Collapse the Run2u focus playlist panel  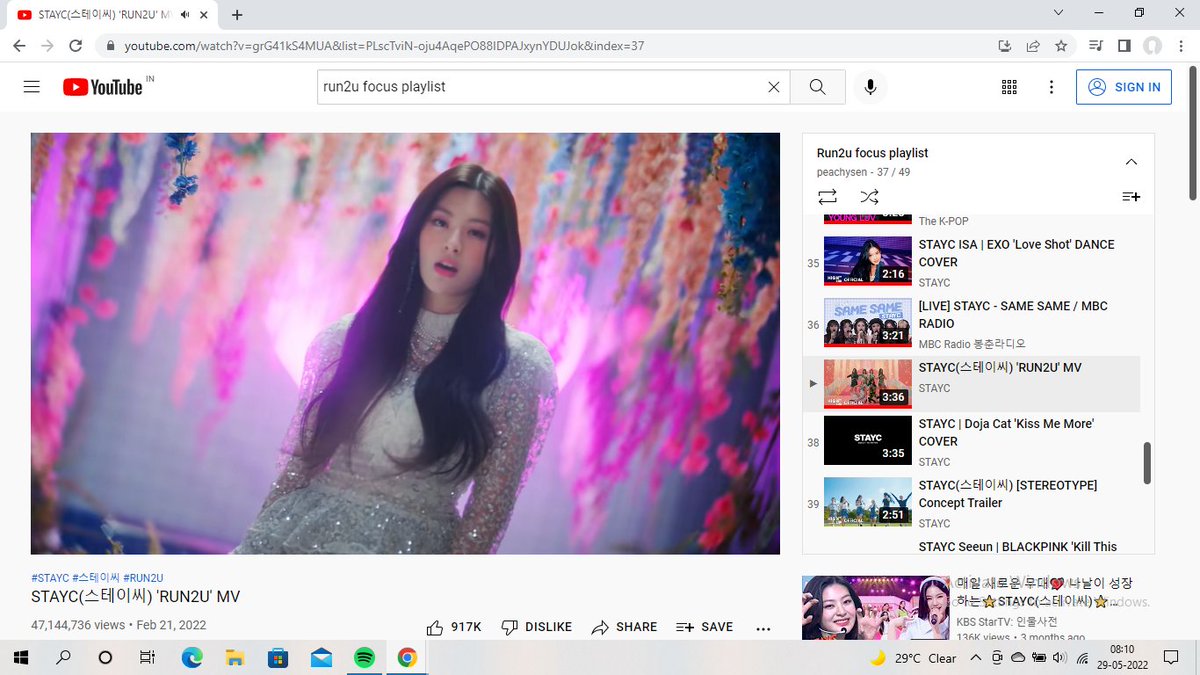tap(1131, 162)
